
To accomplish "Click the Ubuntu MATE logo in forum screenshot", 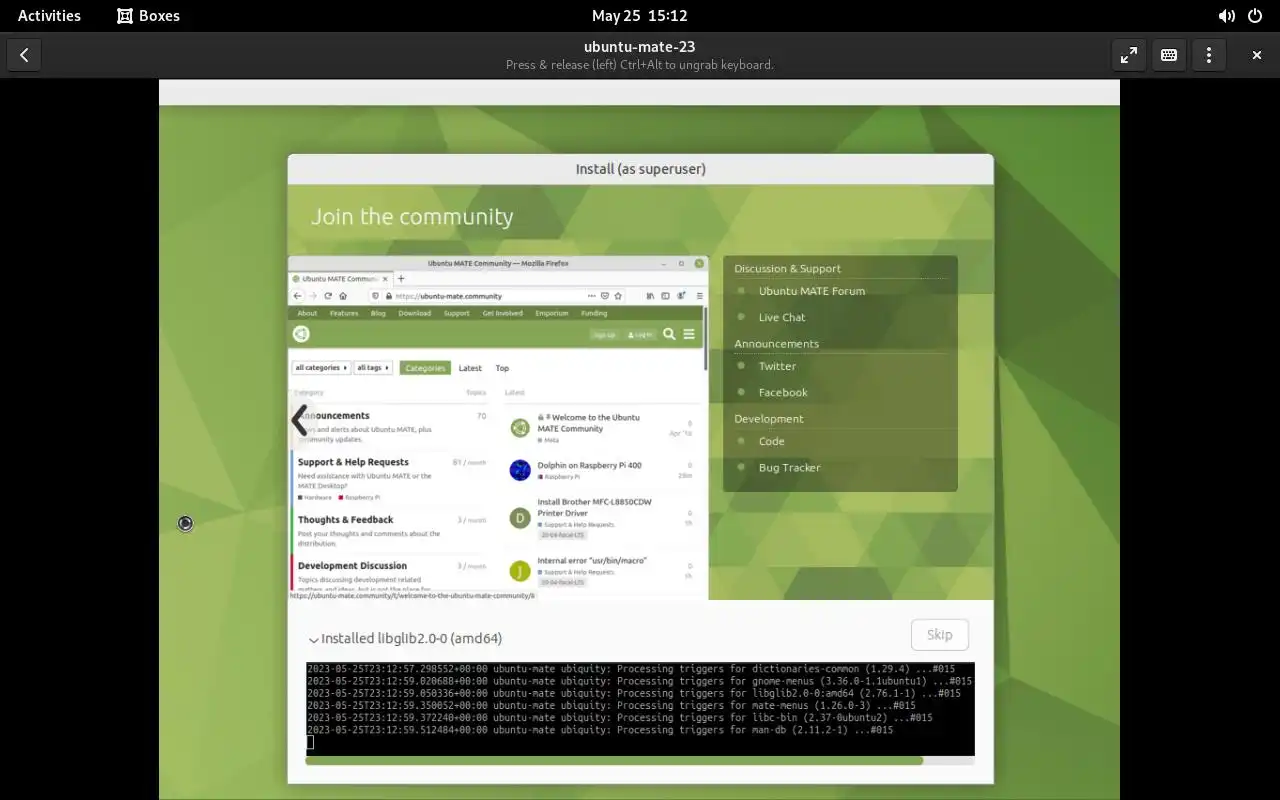I will (301, 334).
